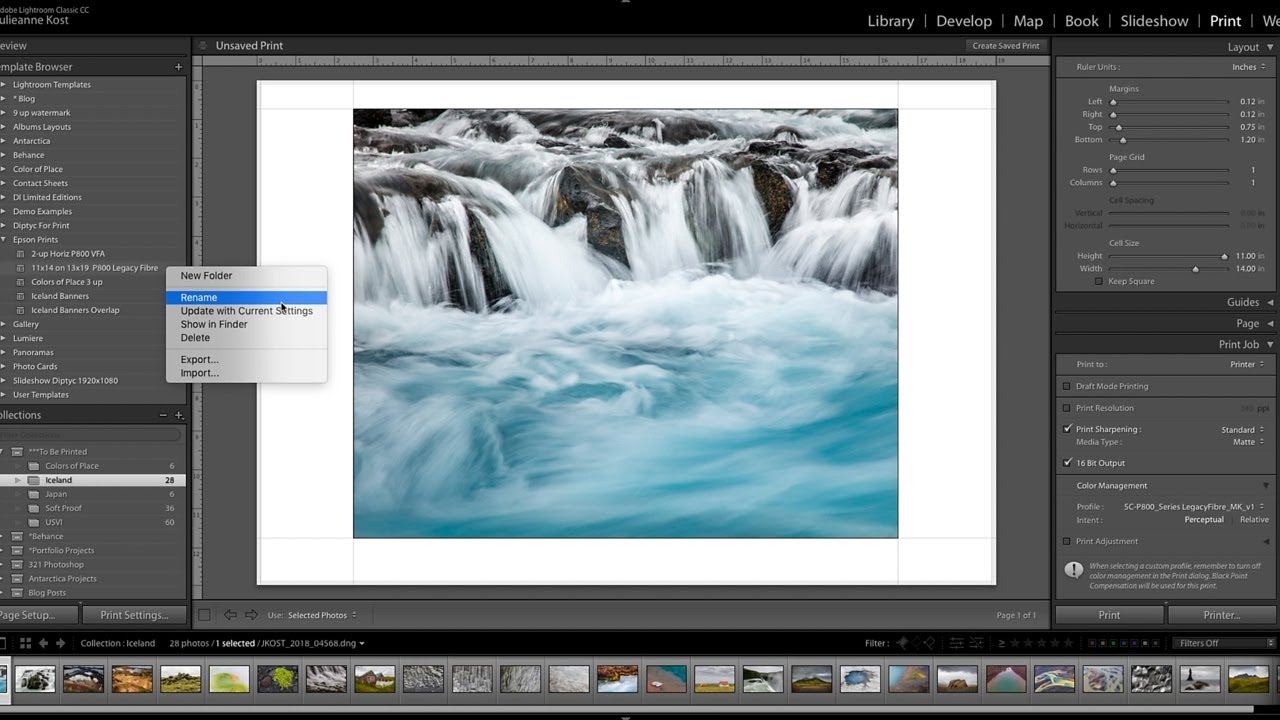Go forward using filmstrip right arrow

coord(61,643)
